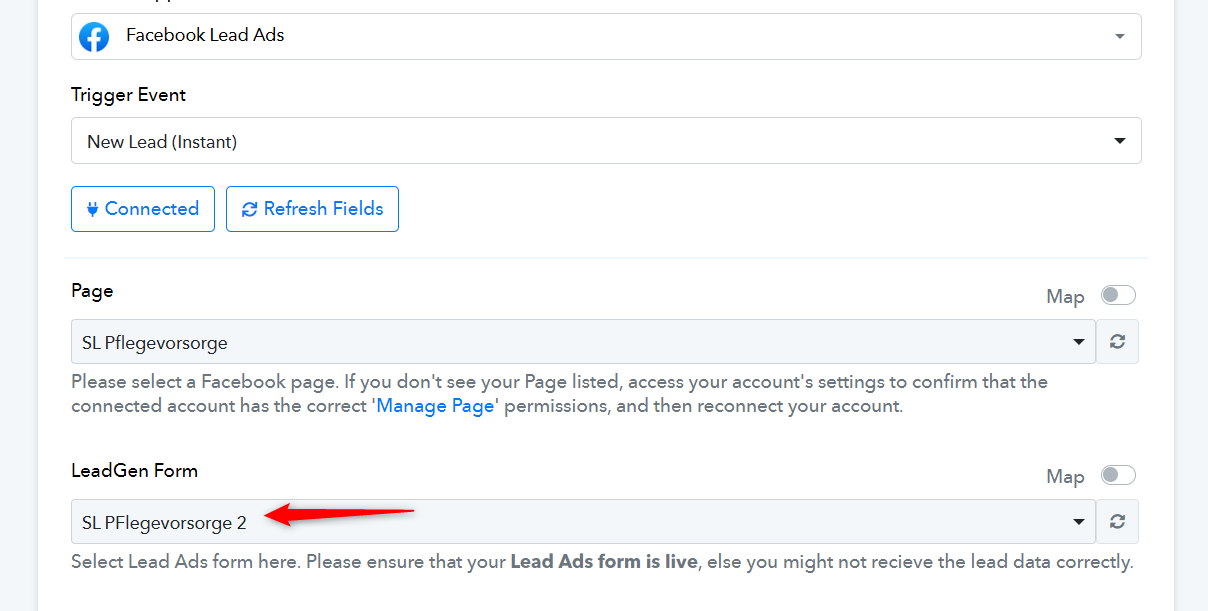1208x611 pixels.
Task: Expand the Facebook Lead Ads app dropdown arrow
Action: 1119,37
